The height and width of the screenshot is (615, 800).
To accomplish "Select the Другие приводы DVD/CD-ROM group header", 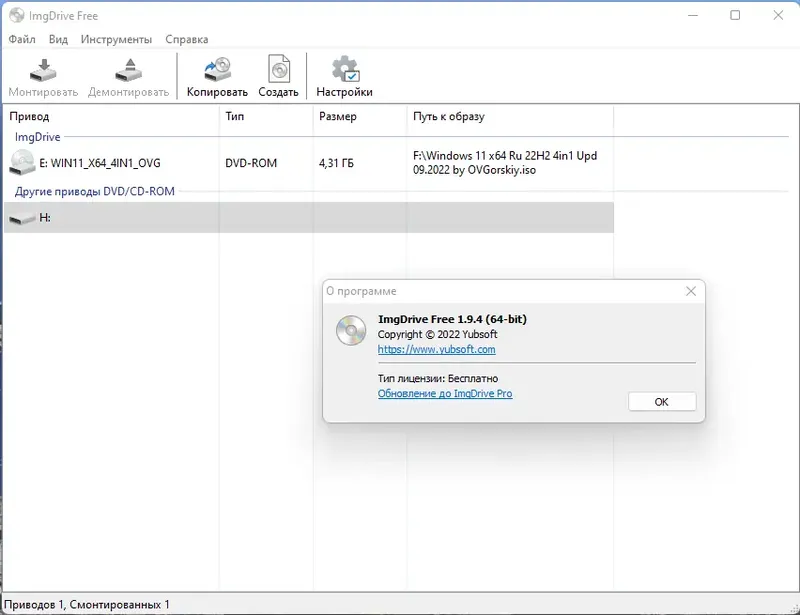I will 94,191.
